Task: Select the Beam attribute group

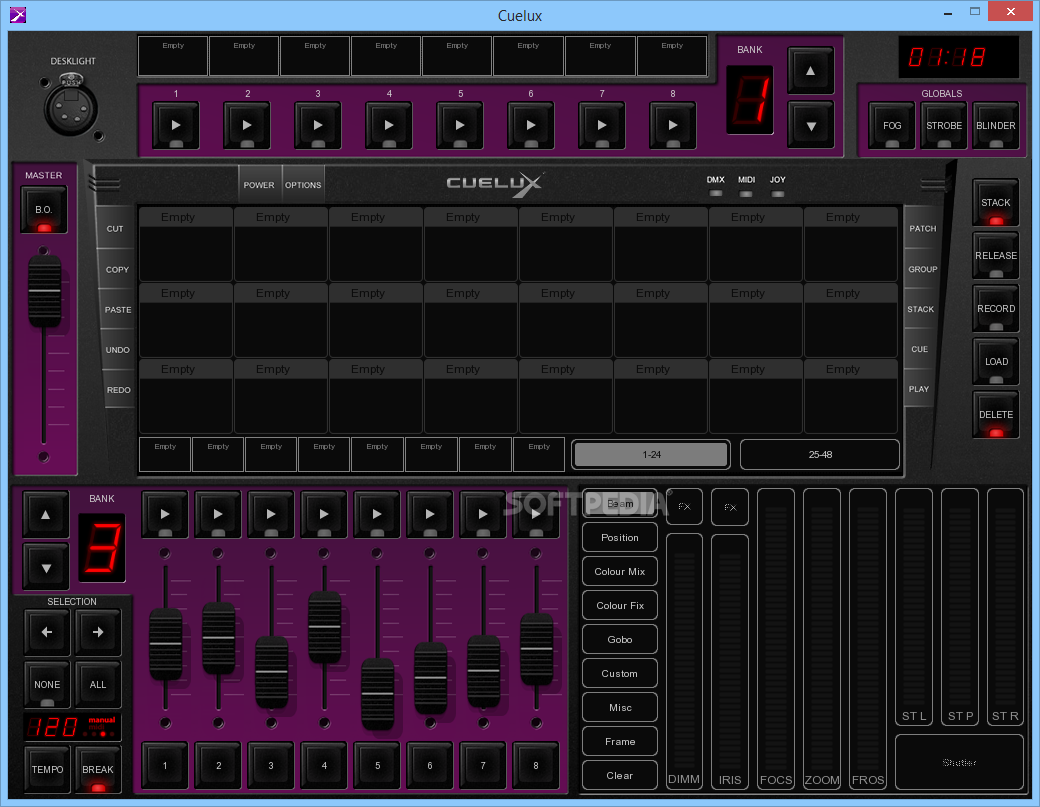Action: pyautogui.click(x=619, y=503)
